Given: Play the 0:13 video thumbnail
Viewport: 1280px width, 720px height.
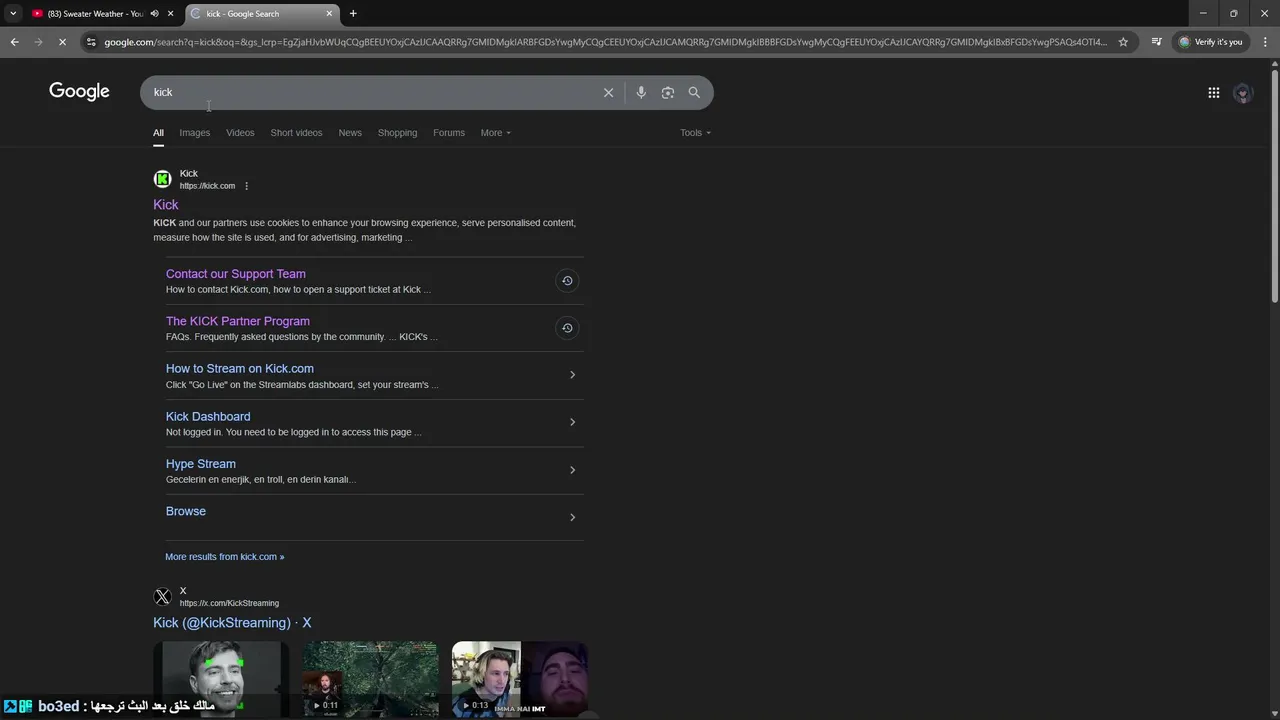Looking at the screenshot, I should (520, 679).
